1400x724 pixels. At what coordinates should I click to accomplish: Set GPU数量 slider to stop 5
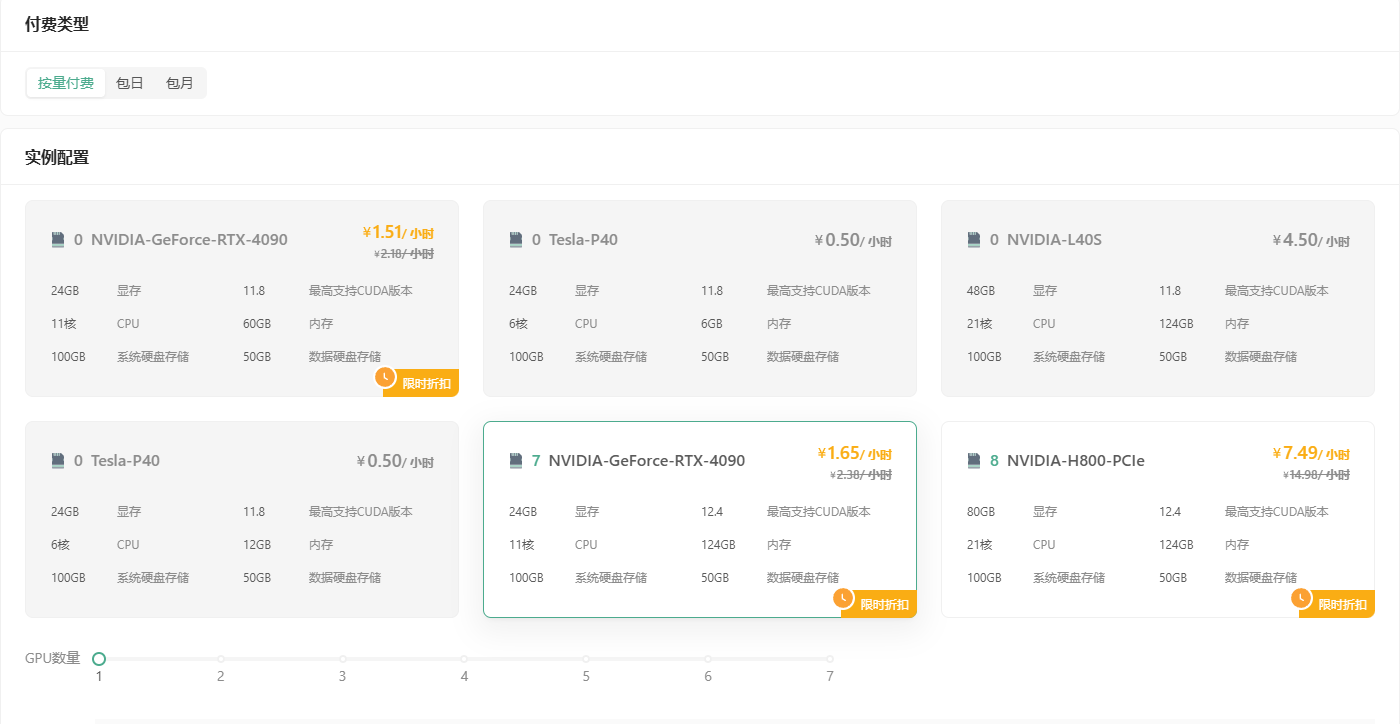pyautogui.click(x=586, y=659)
